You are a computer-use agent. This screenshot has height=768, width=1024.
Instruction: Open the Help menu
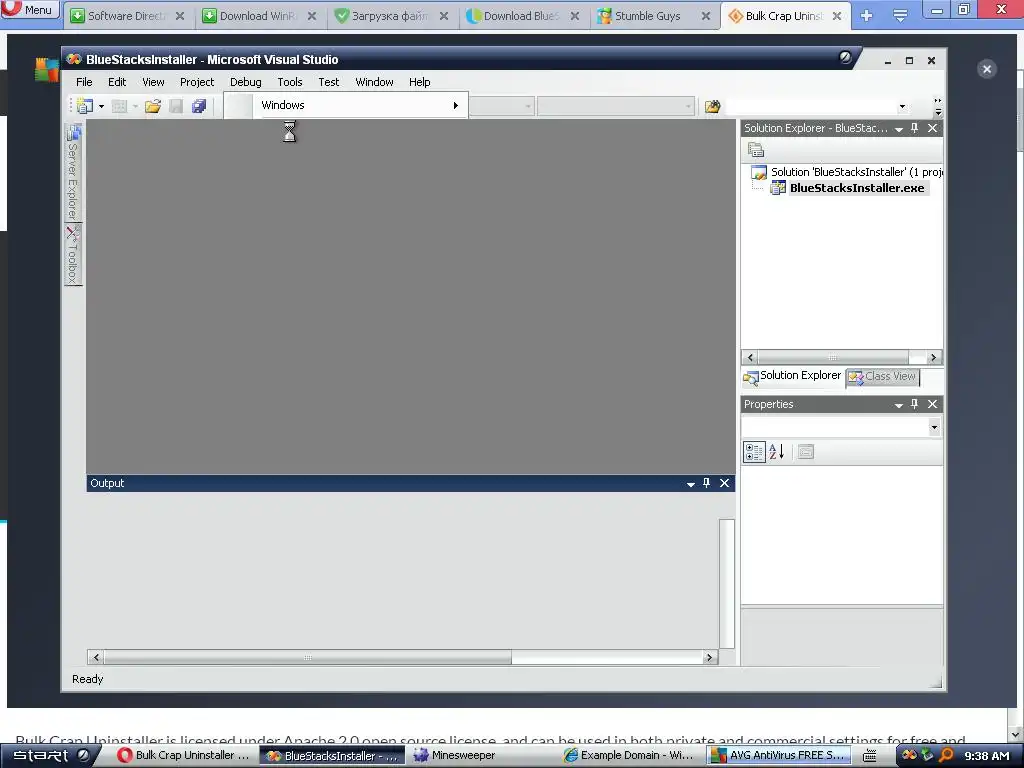[419, 82]
